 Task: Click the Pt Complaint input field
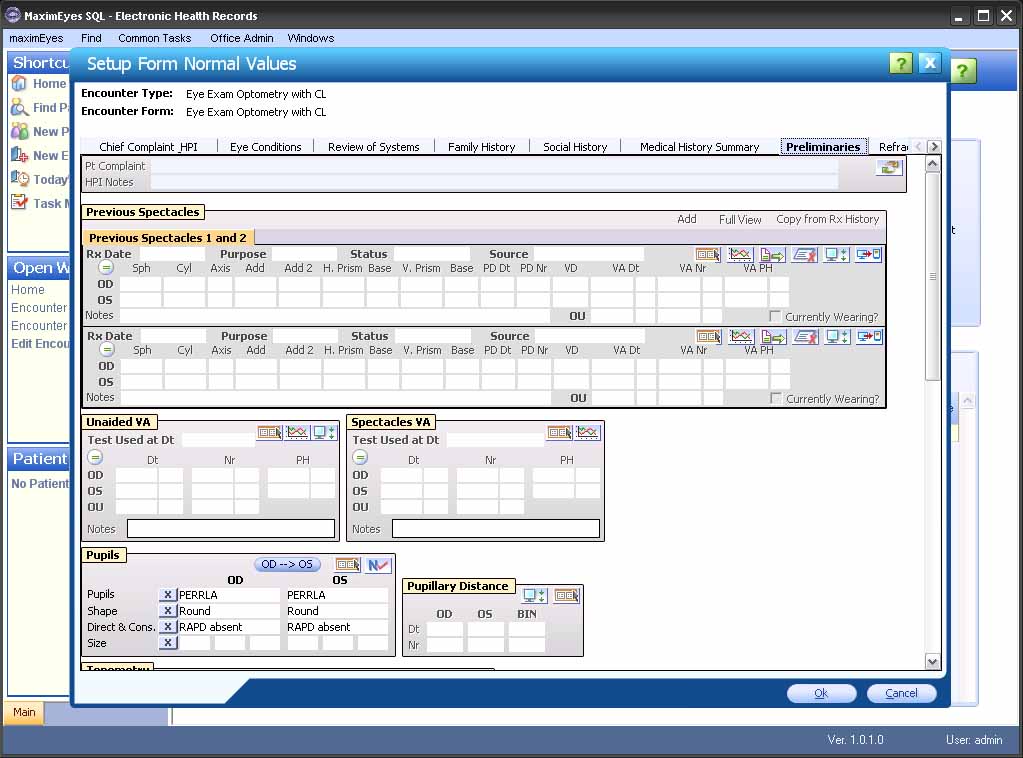point(494,166)
